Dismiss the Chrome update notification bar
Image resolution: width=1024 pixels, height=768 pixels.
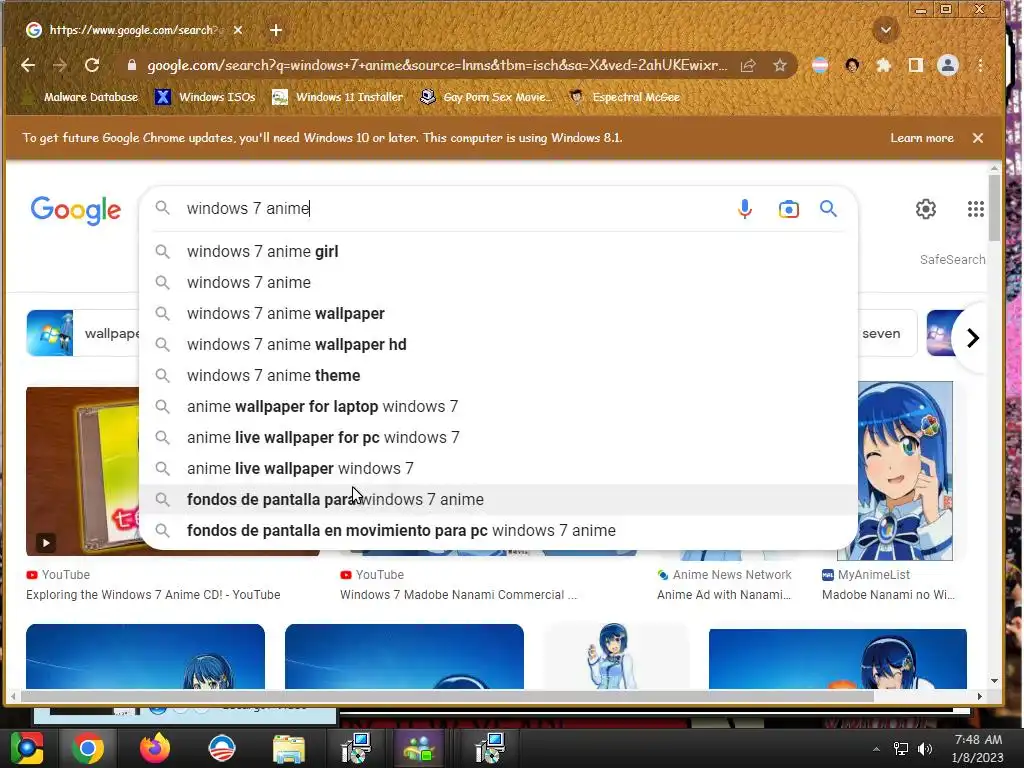coord(978,138)
